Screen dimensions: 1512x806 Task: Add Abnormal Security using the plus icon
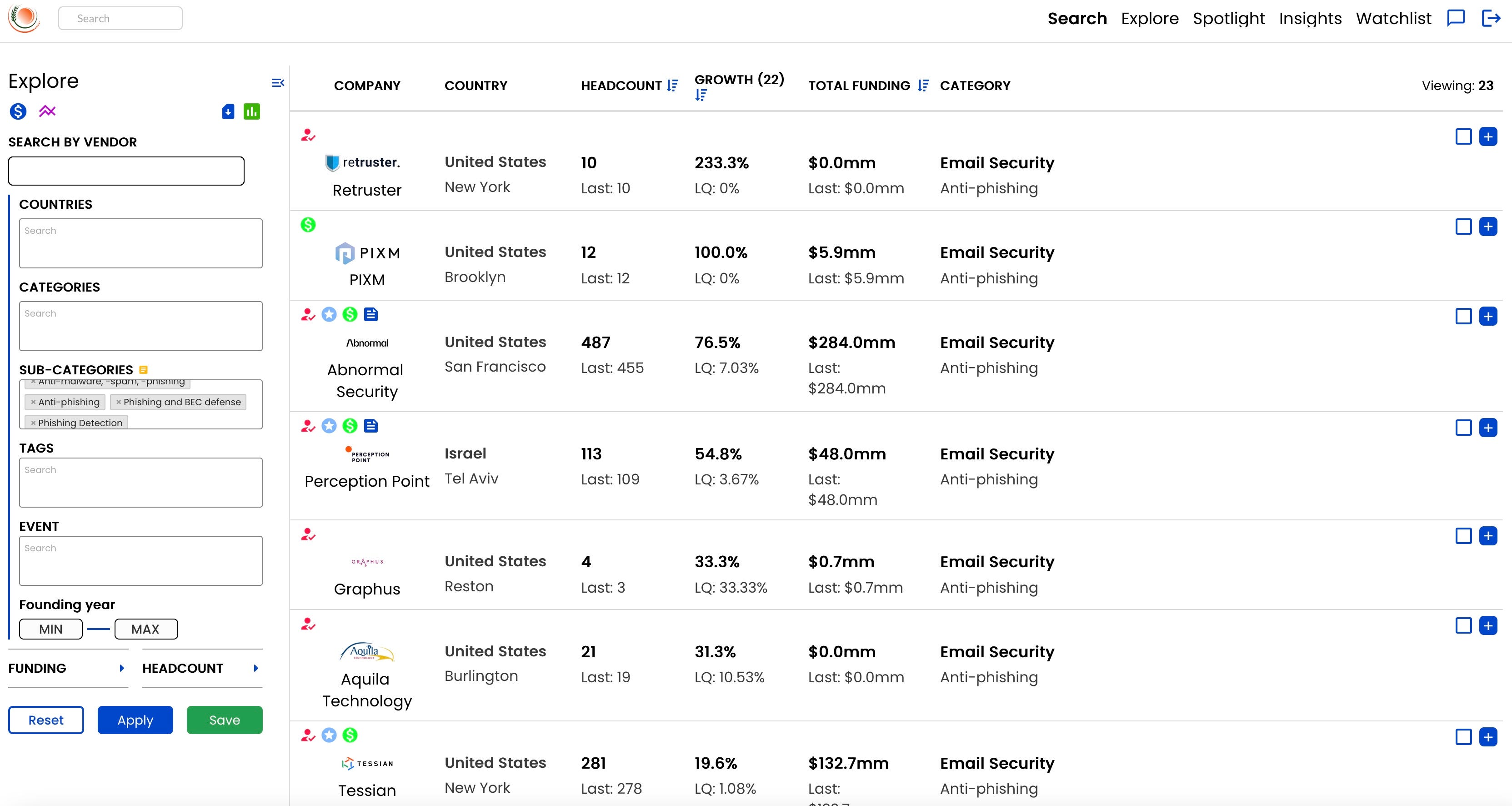(x=1488, y=317)
